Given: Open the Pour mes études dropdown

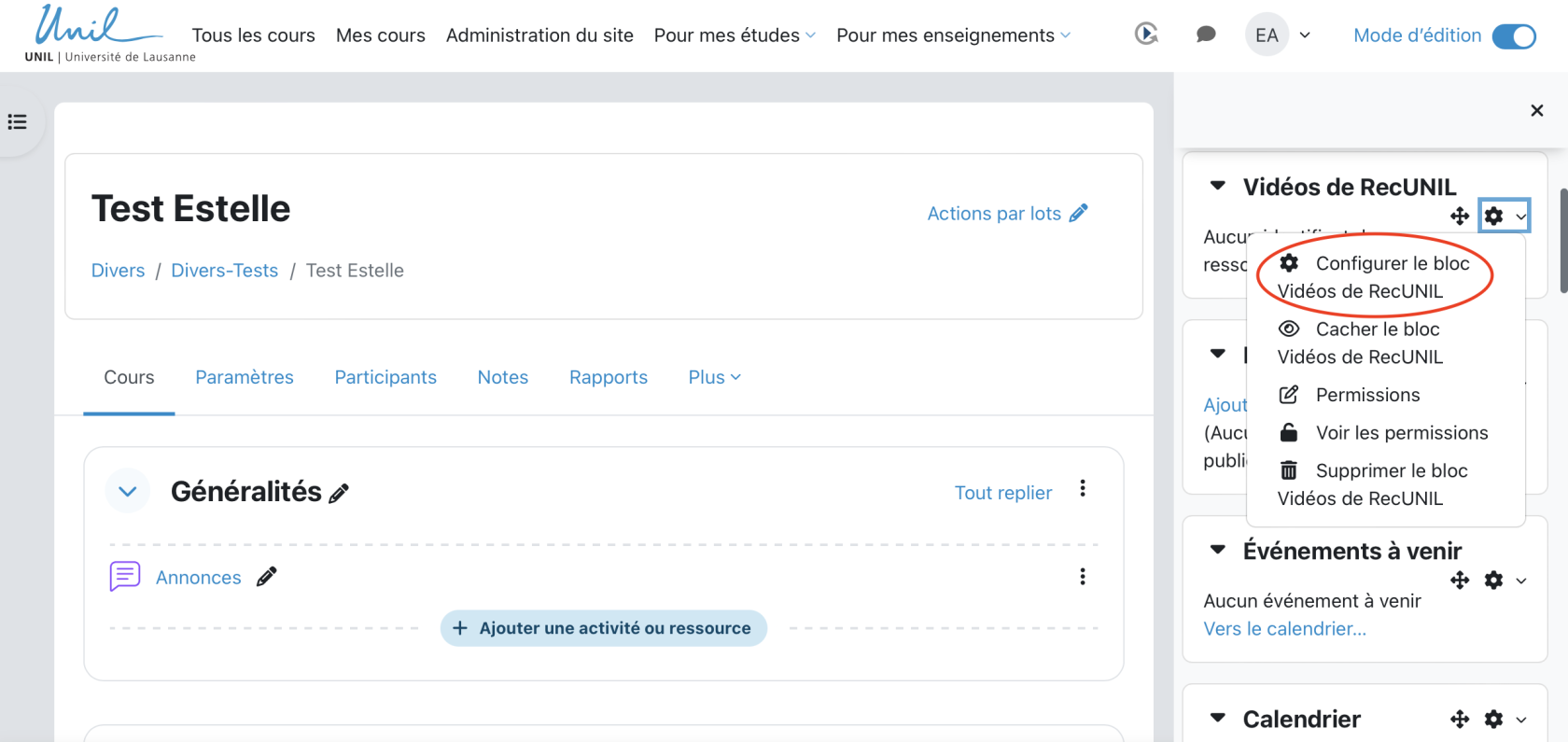Looking at the screenshot, I should coord(734,35).
